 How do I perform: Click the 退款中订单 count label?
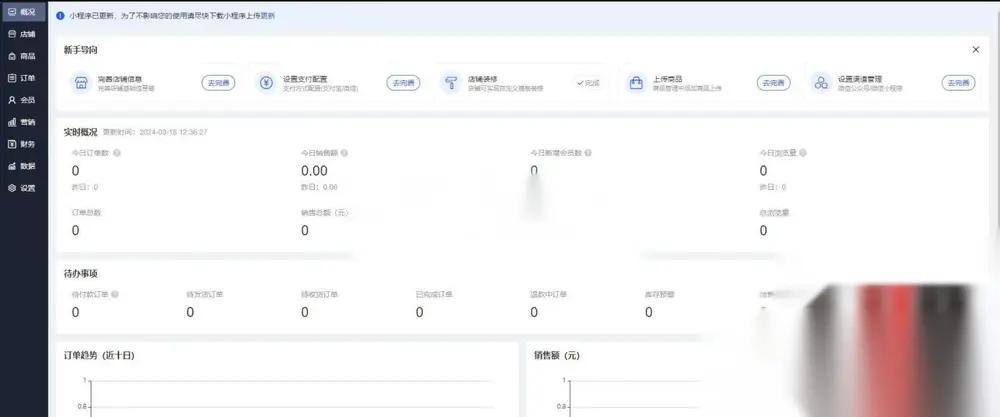point(548,295)
